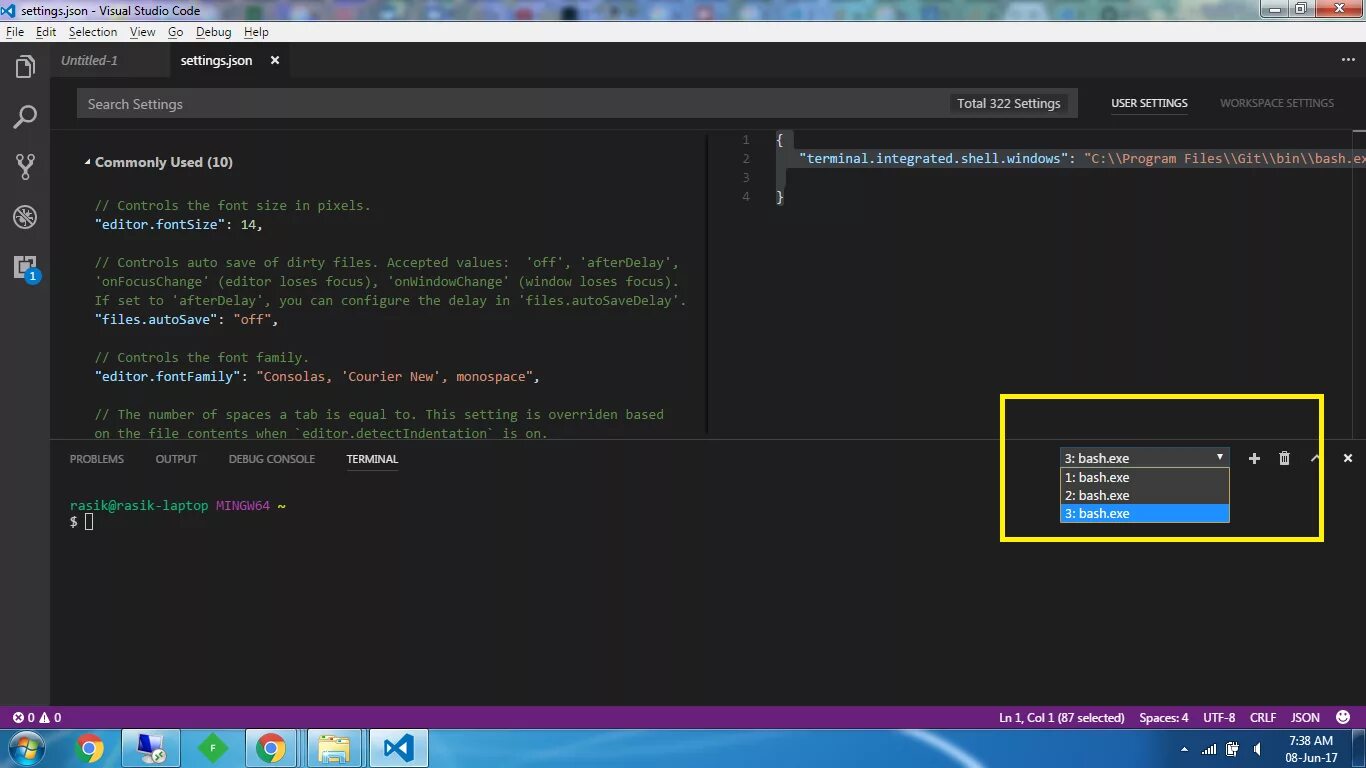Switch to WORKSPACE SETTINGS scope
Viewport: 1366px width, 768px height.
[1277, 103]
